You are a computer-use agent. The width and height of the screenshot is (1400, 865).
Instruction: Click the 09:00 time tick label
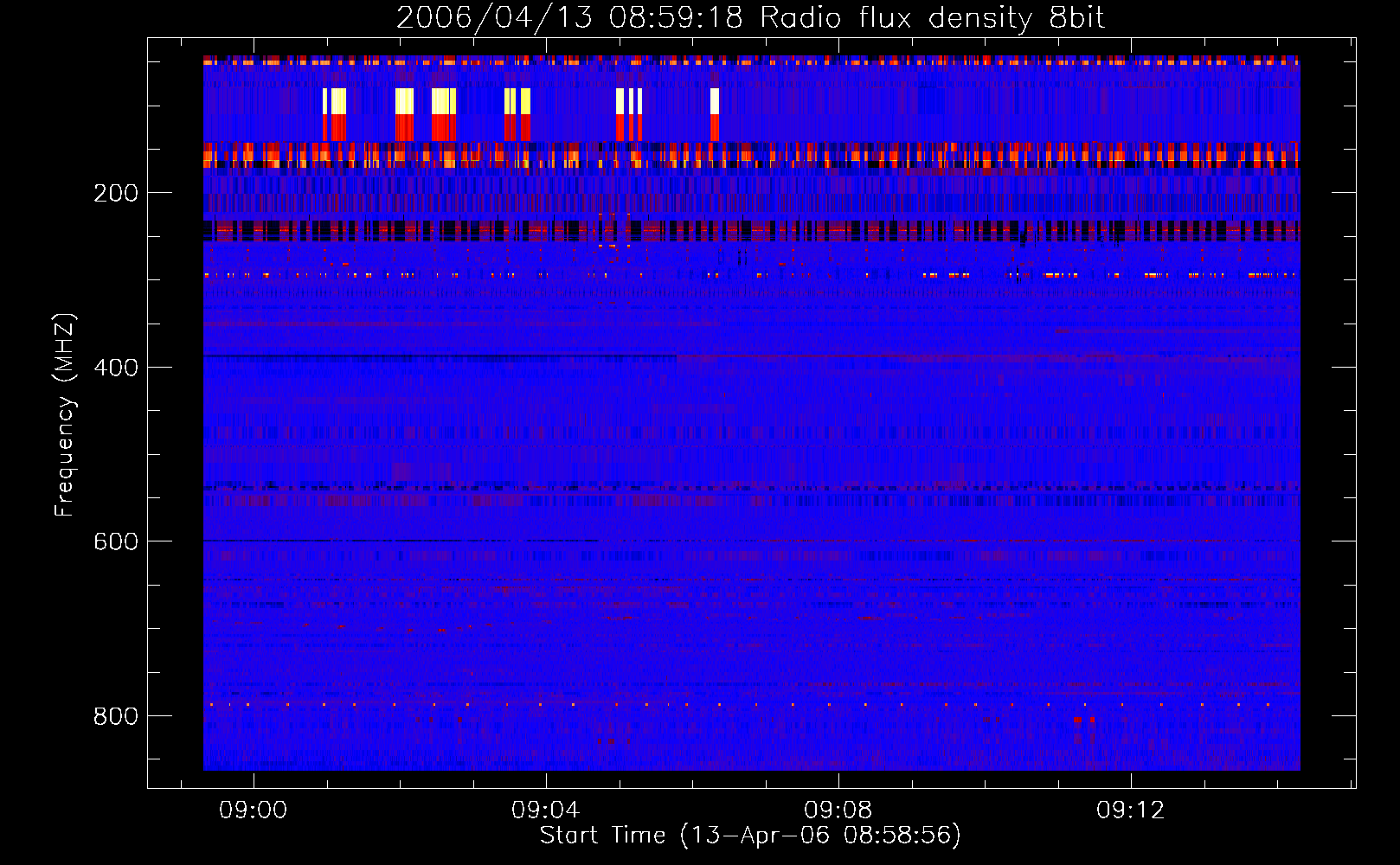[x=253, y=811]
